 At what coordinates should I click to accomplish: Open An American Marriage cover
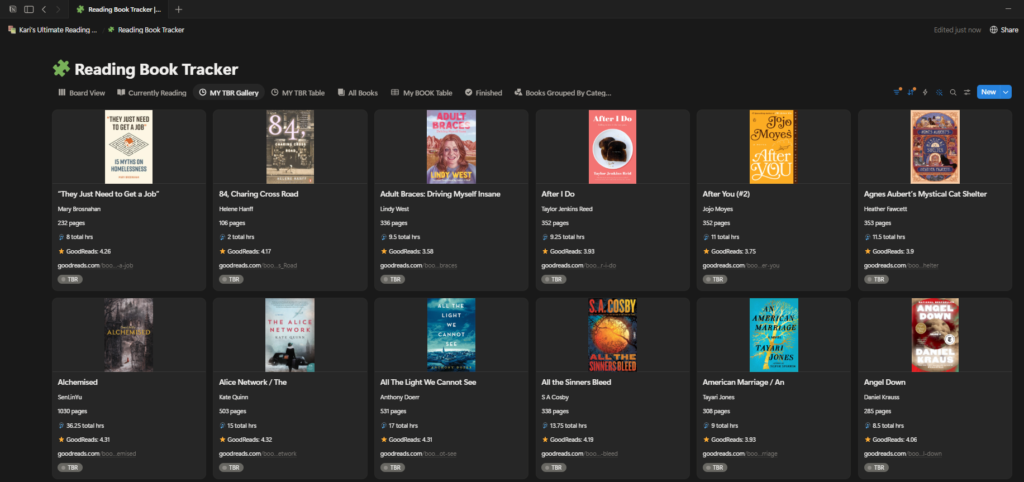click(774, 335)
